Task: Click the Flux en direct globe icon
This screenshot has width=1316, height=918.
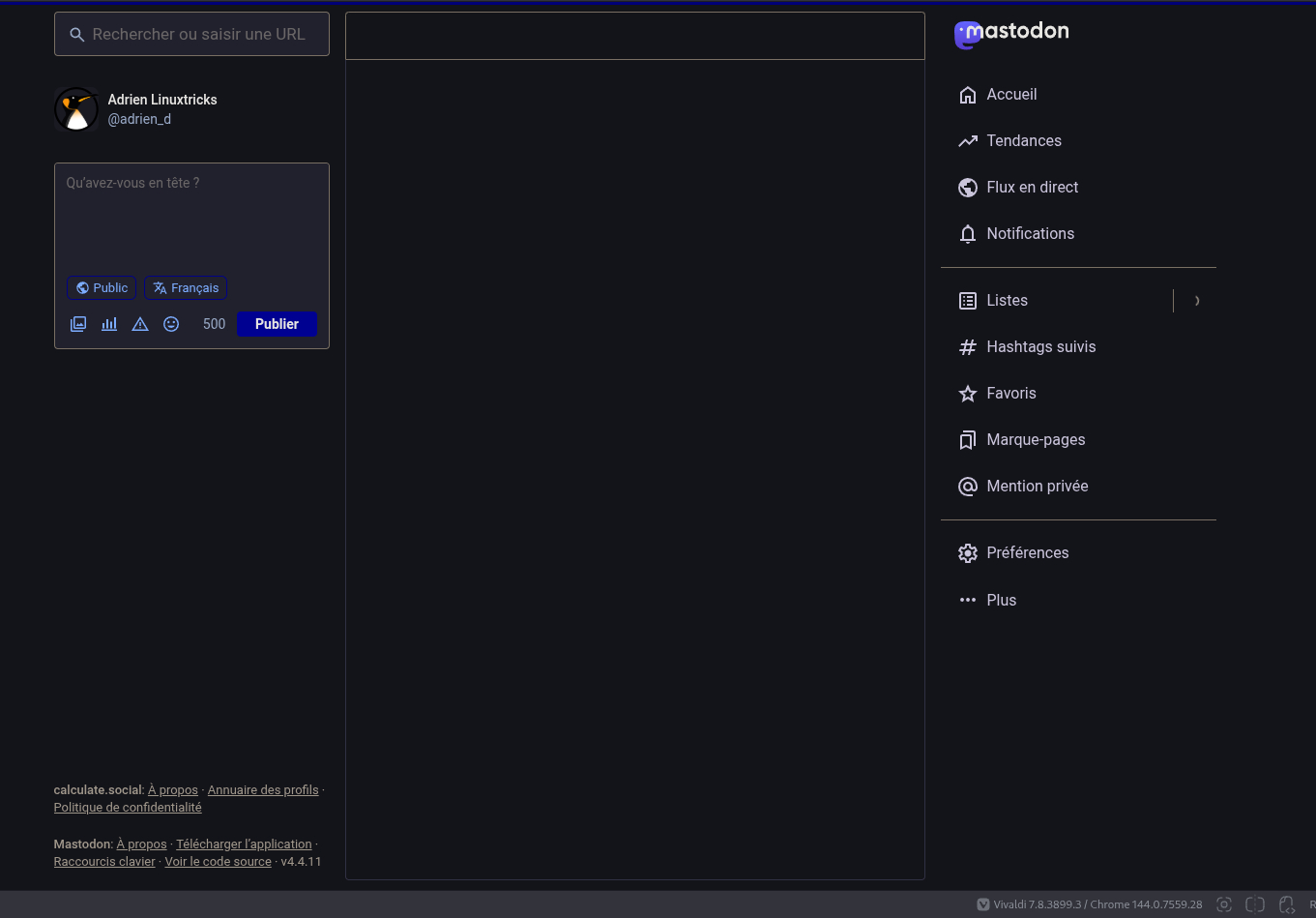Action: [x=967, y=188]
